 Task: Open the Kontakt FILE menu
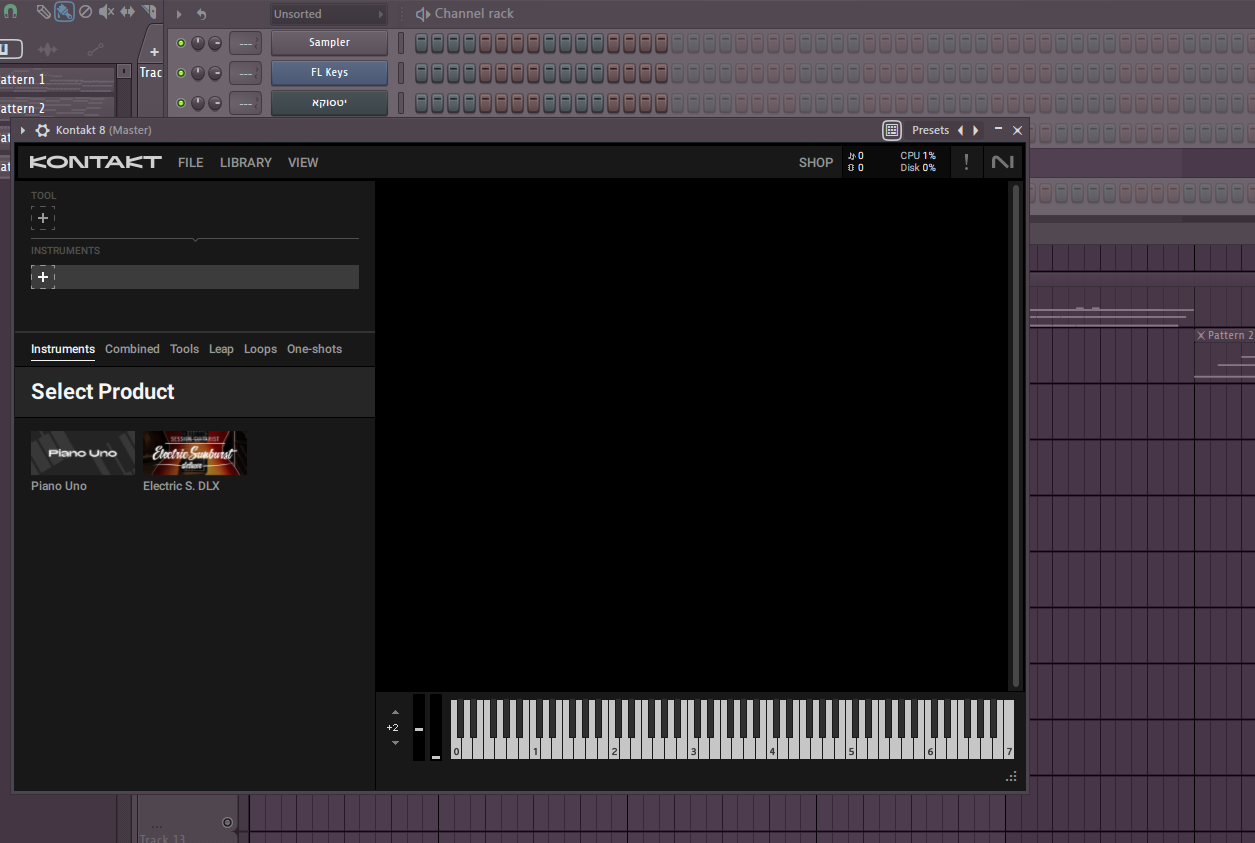coord(190,162)
